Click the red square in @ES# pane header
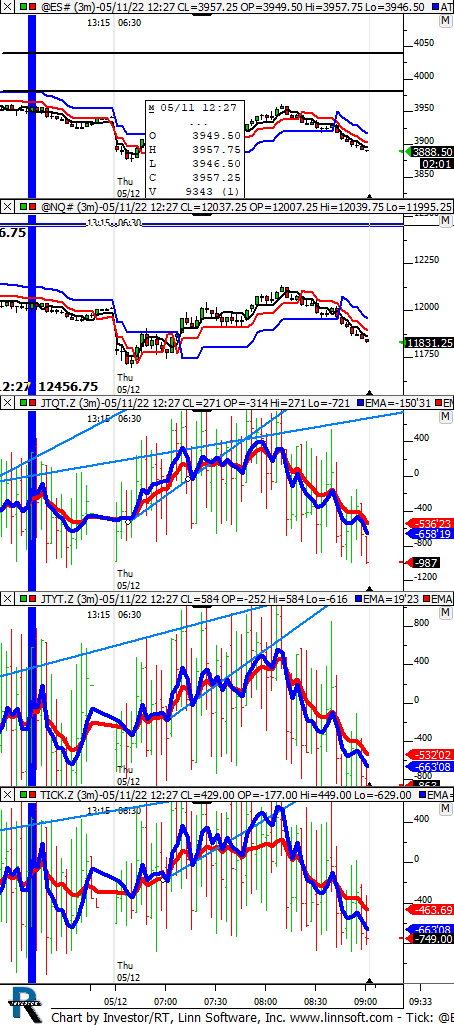The image size is (454, 1025). point(33,7)
